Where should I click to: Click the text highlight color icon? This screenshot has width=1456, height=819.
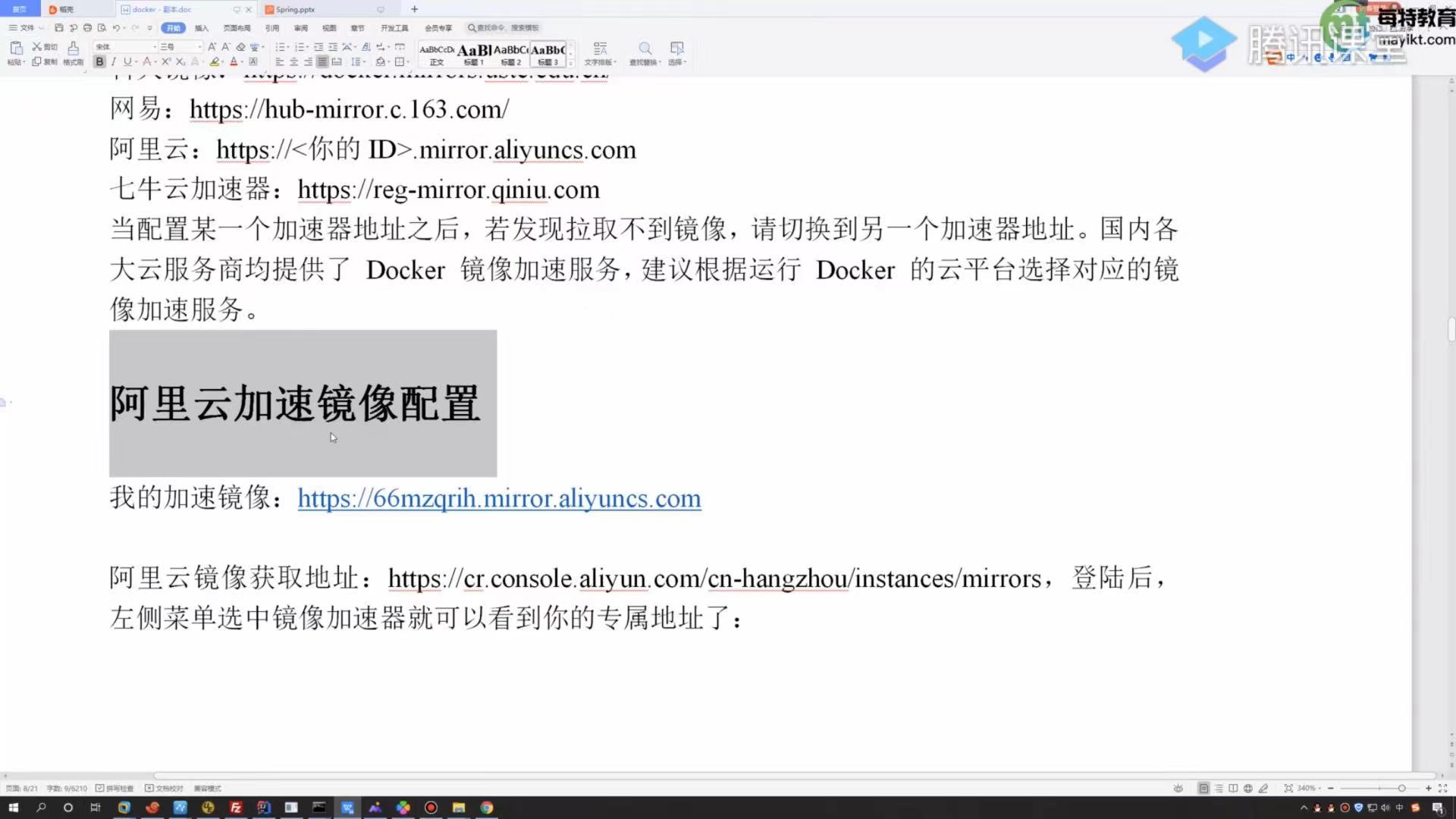(215, 62)
